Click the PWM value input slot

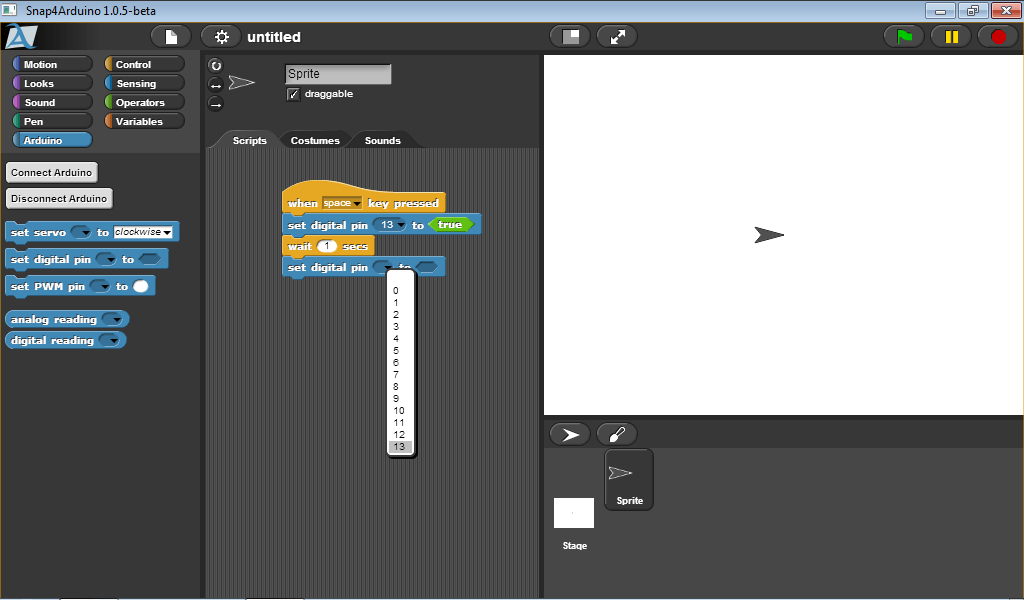point(140,286)
